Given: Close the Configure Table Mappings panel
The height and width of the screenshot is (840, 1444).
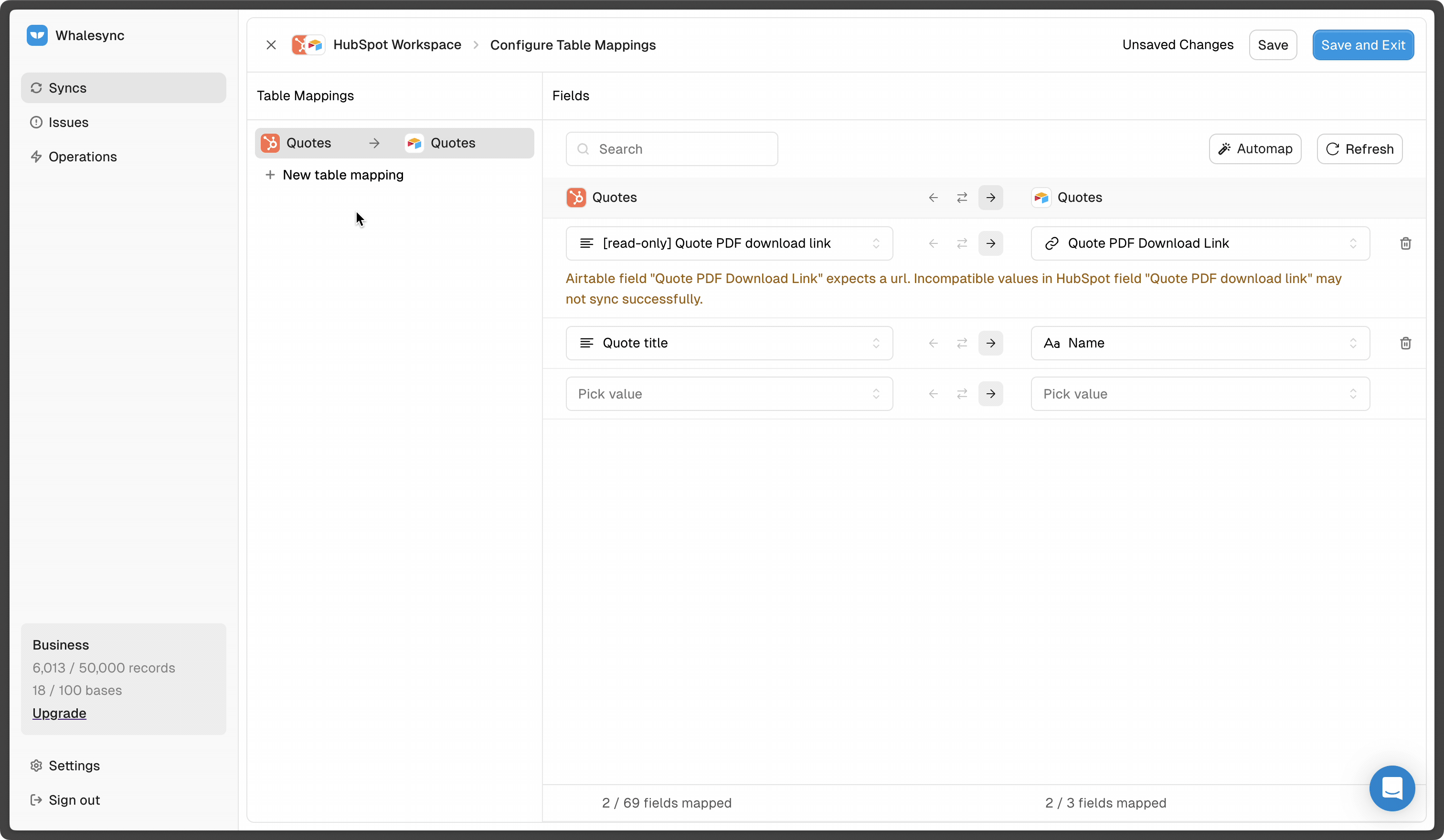Looking at the screenshot, I should (271, 45).
